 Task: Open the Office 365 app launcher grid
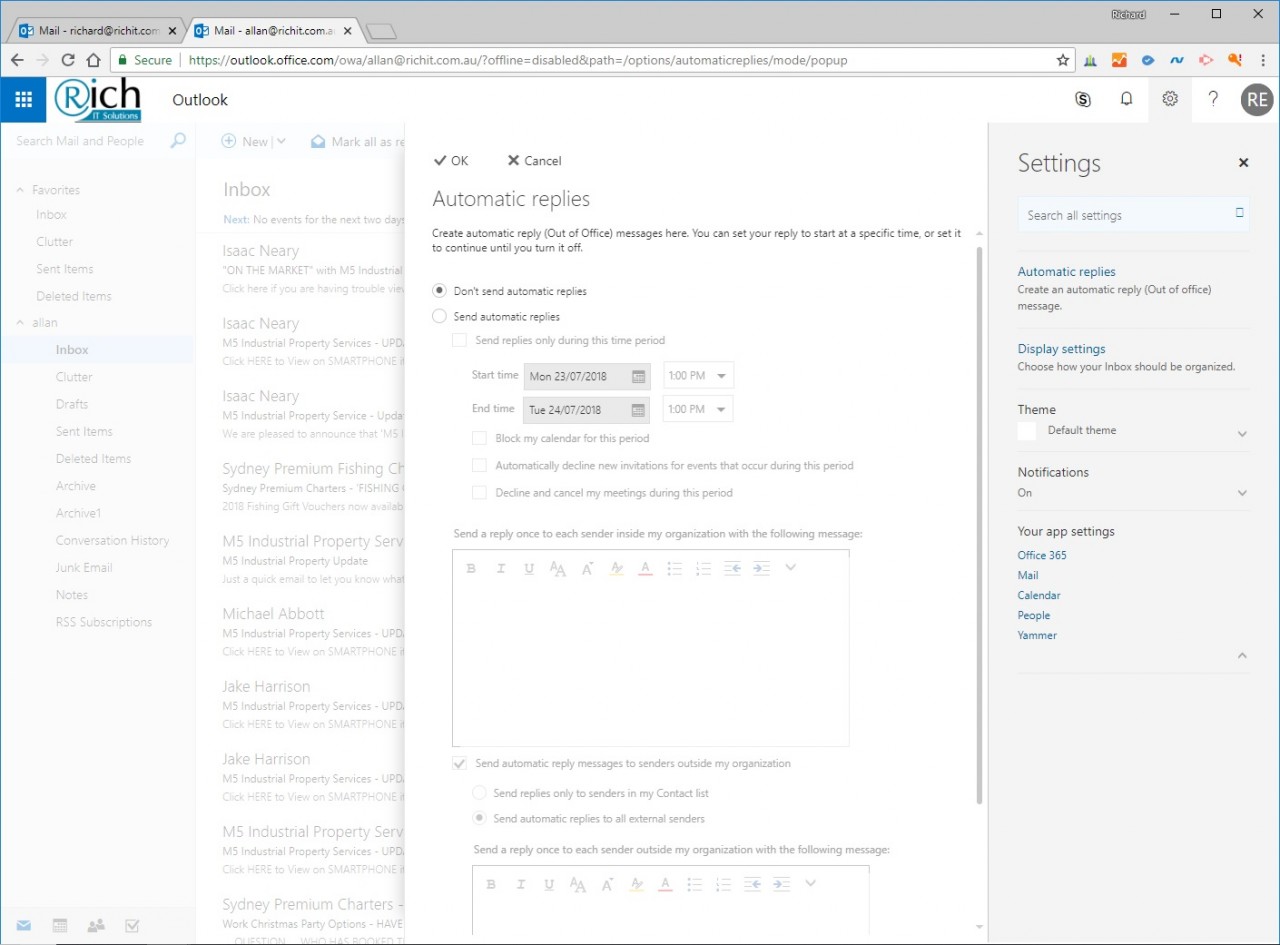pyautogui.click(x=23, y=99)
